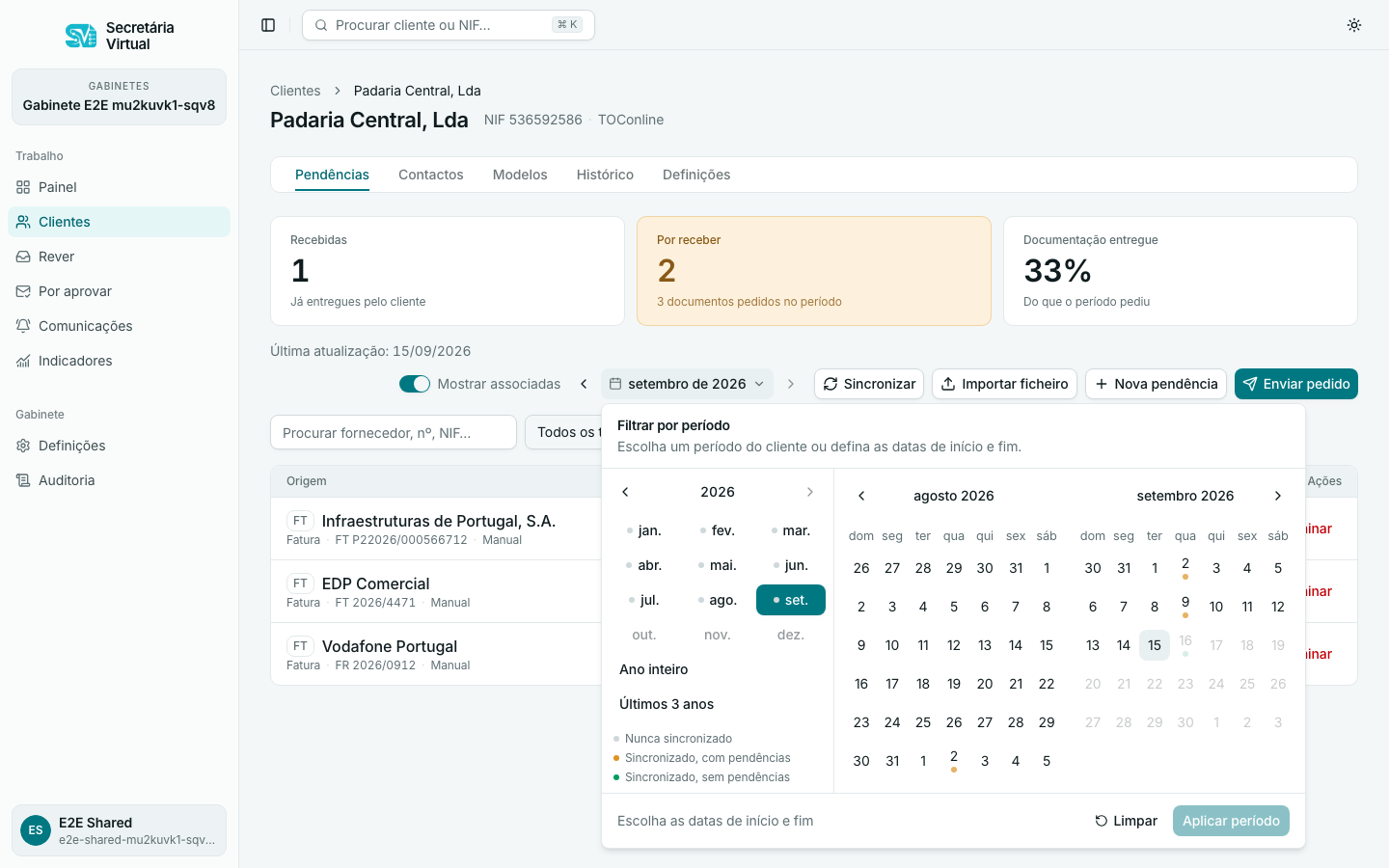Pick day 20 in agosto 2026 calendar
This screenshot has width=1389, height=868.
pos(985,684)
